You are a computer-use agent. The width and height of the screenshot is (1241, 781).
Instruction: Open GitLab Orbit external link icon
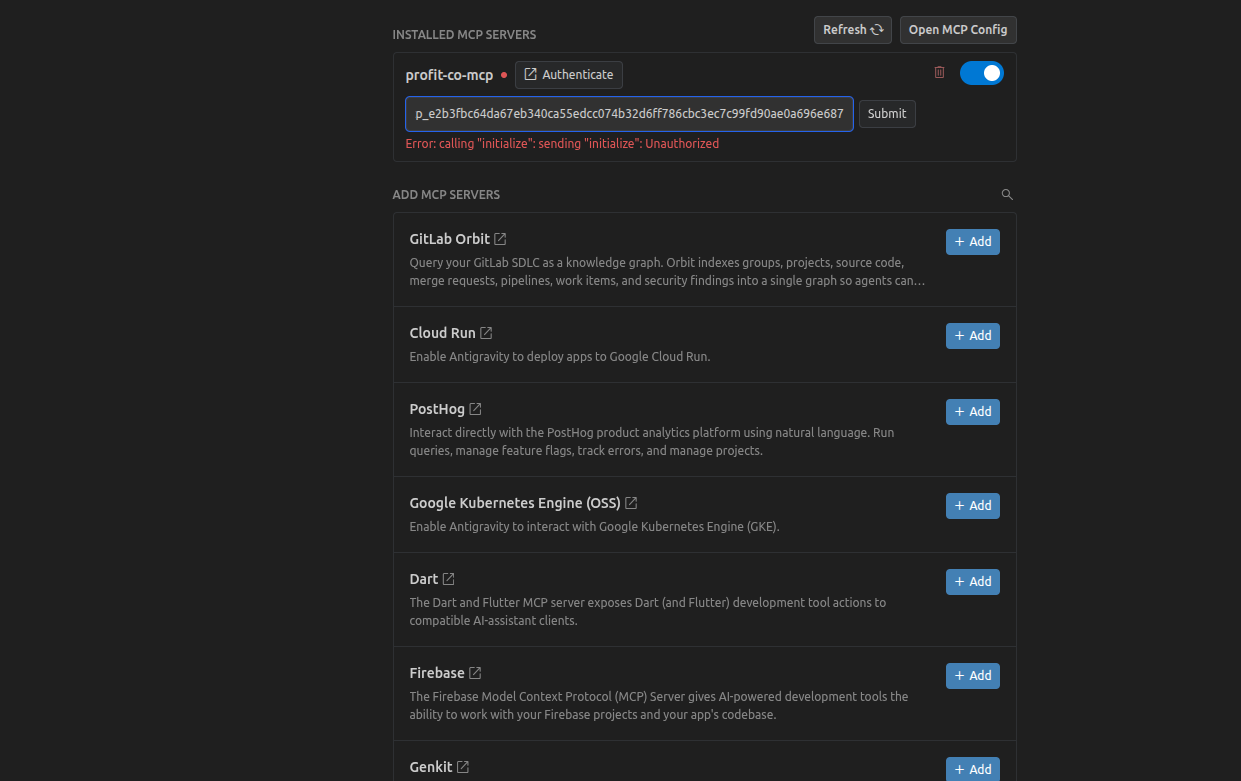[x=500, y=239]
